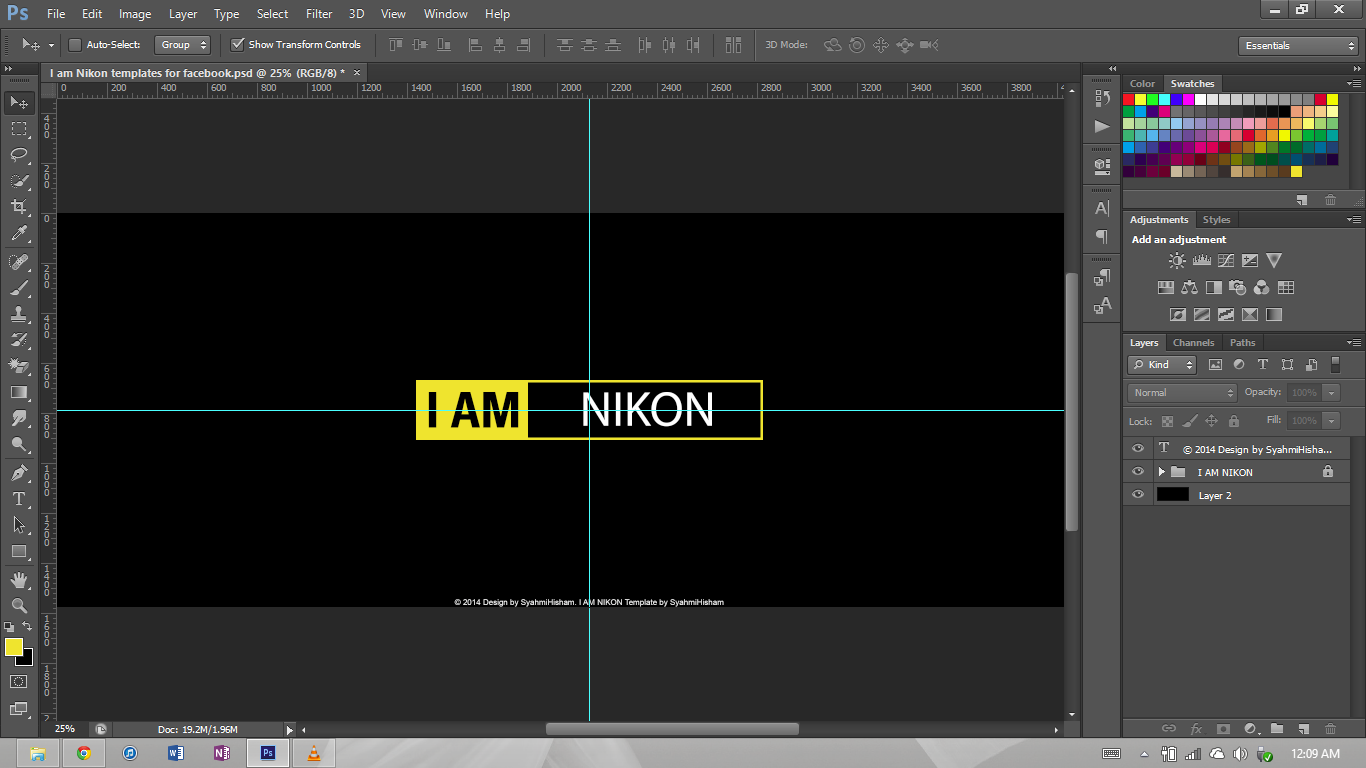Open the Character panel icon
The width and height of the screenshot is (1366, 768).
(x=1102, y=208)
